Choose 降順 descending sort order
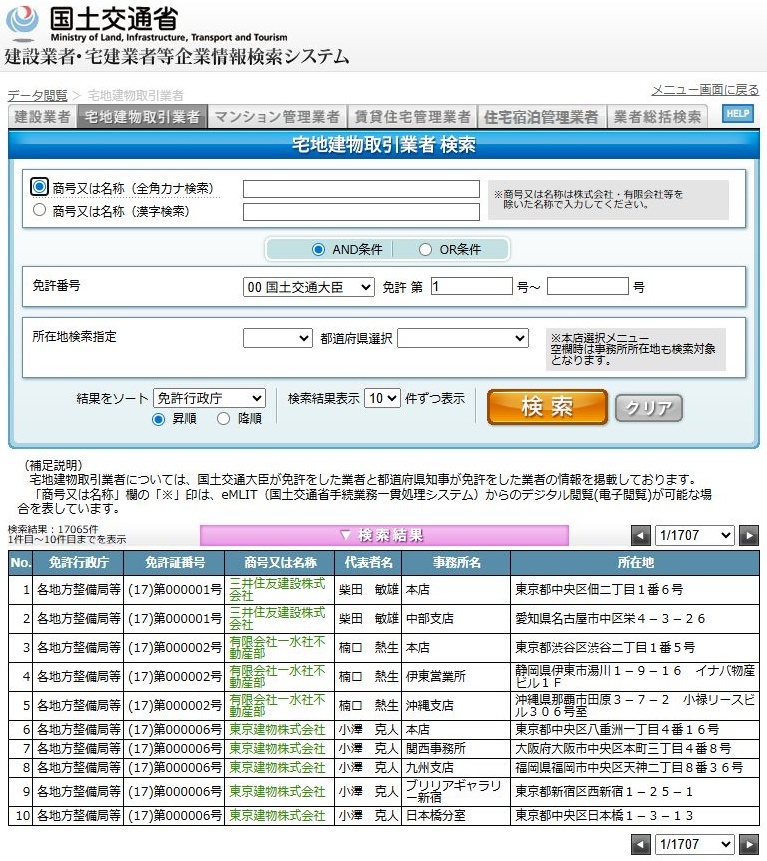This screenshot has height=861, width=767. pos(223,419)
